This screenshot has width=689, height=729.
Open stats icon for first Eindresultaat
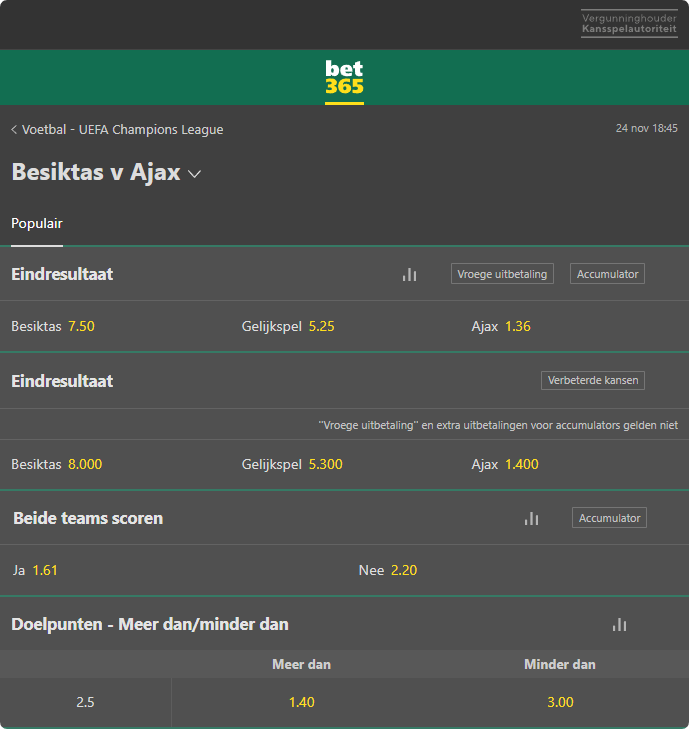pos(409,274)
